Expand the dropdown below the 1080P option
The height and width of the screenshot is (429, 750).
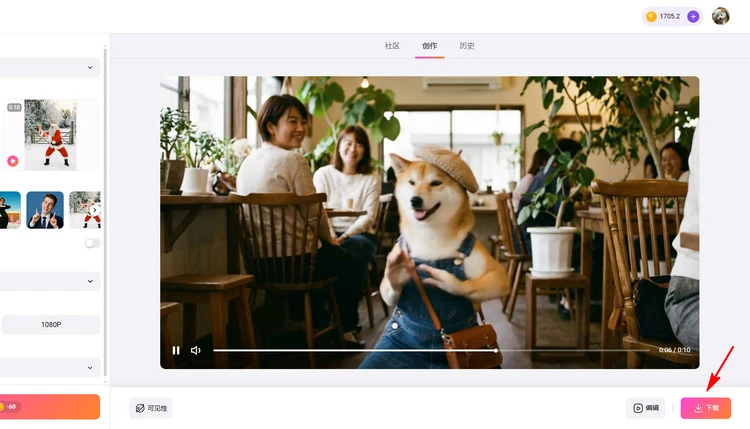point(90,367)
